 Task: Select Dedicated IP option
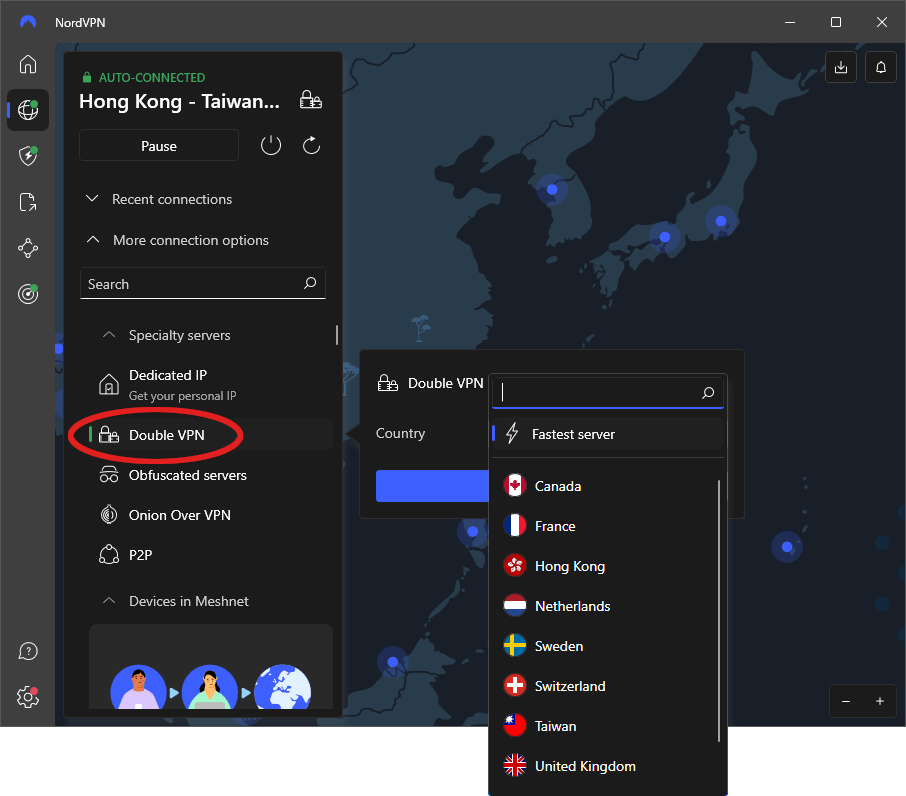(211, 385)
